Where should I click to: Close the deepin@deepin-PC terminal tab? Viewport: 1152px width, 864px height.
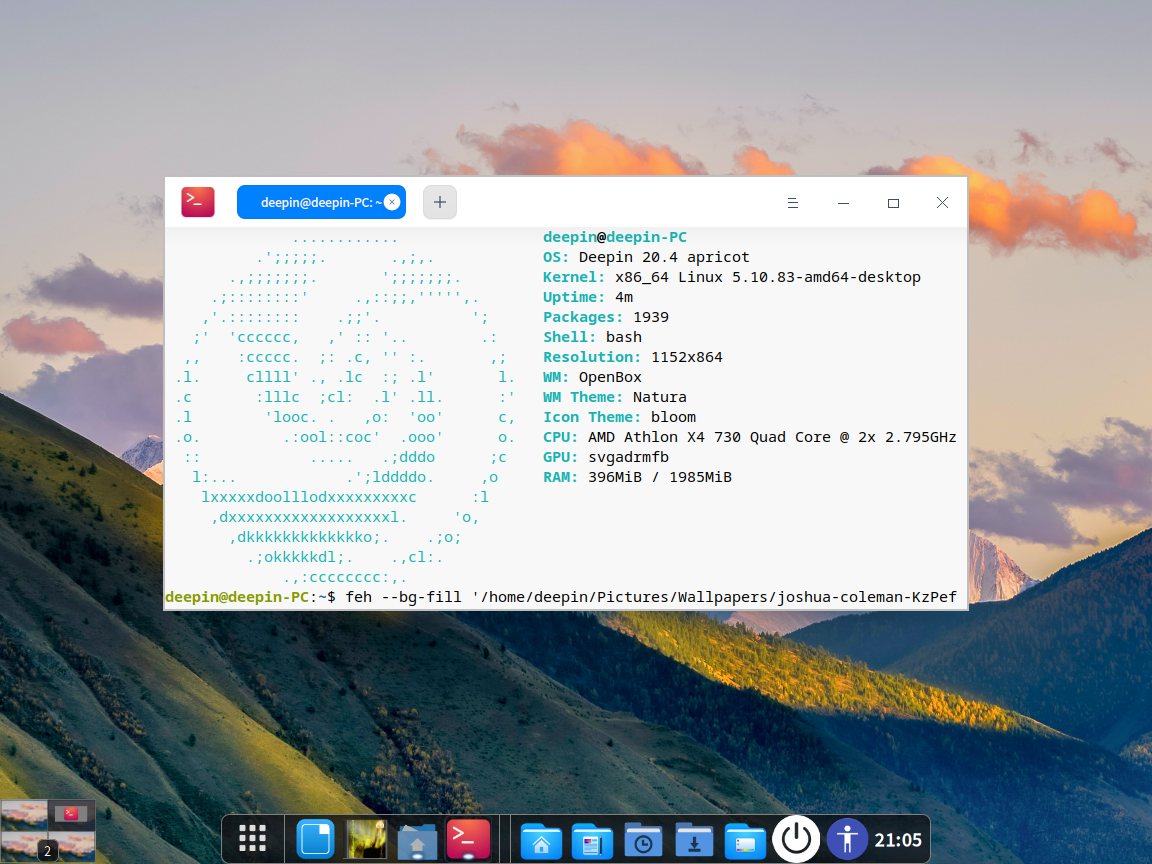pyautogui.click(x=392, y=202)
